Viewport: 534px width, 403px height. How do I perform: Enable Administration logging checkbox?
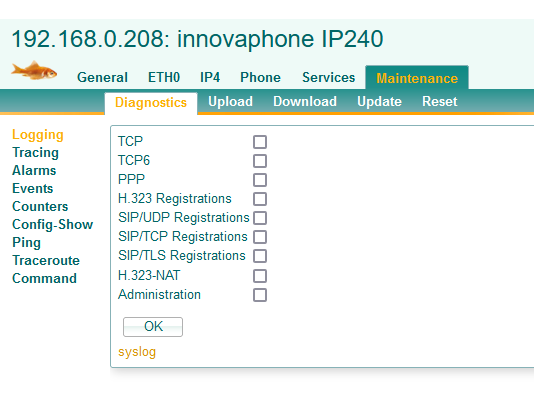[260, 295]
